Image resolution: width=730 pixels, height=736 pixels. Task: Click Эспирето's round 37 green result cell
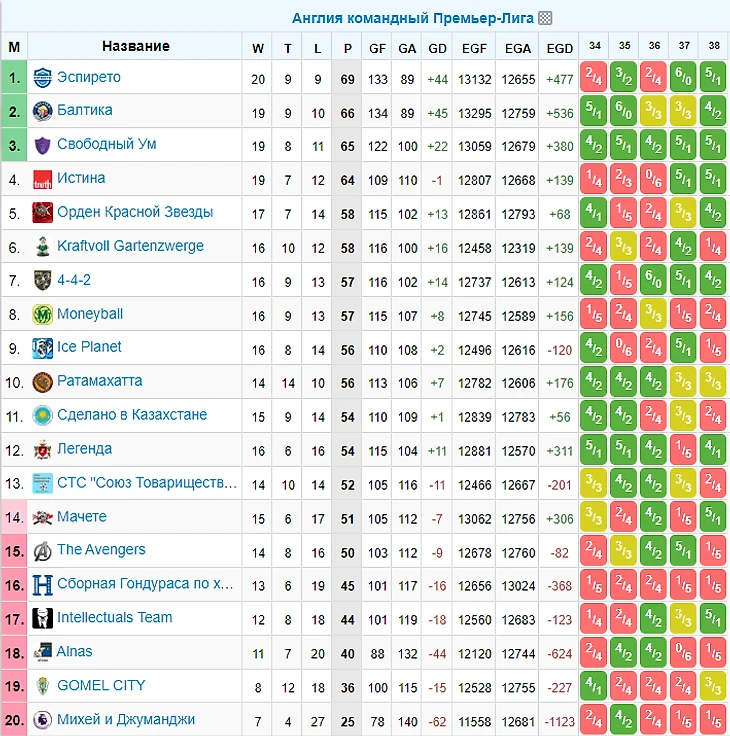pyautogui.click(x=684, y=78)
